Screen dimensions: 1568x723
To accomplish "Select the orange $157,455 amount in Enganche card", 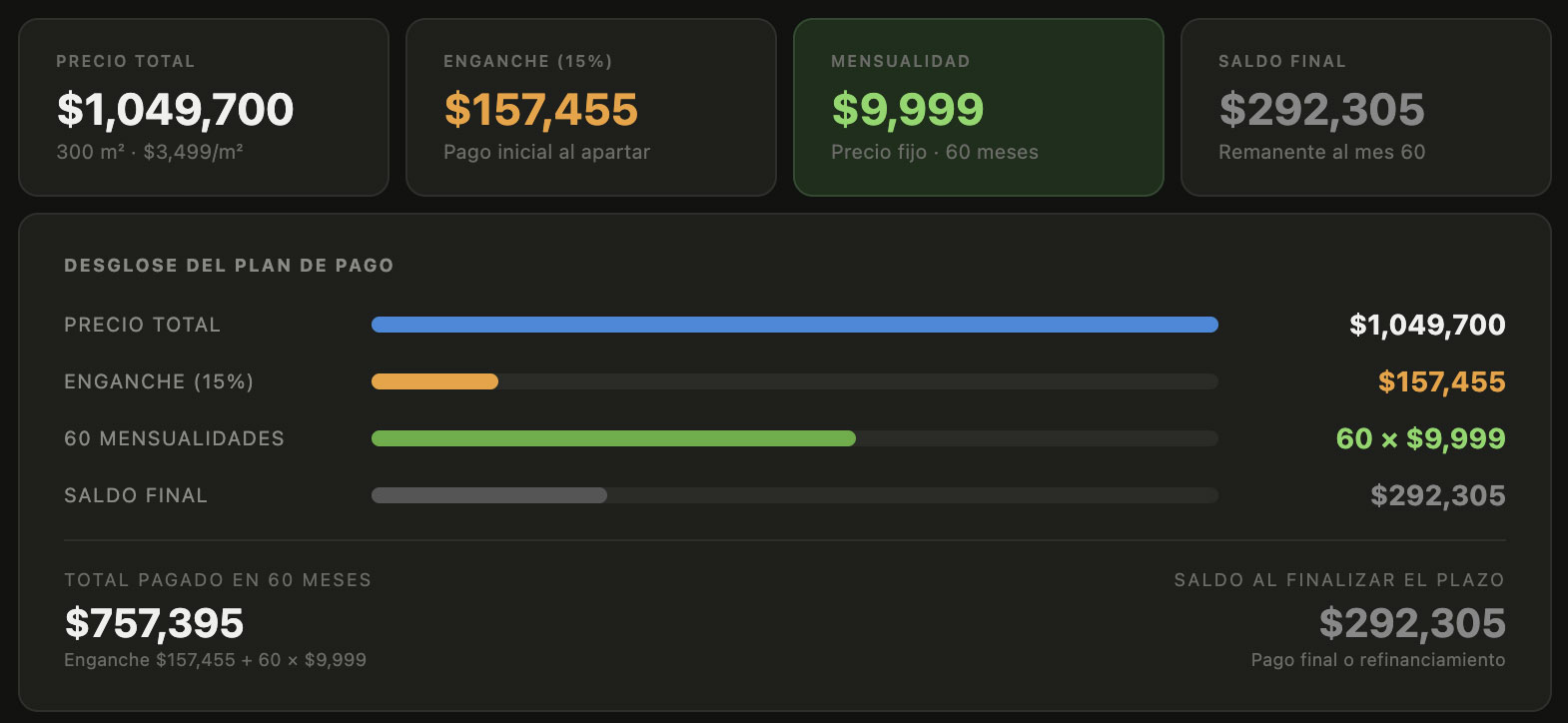I will coord(540,110).
